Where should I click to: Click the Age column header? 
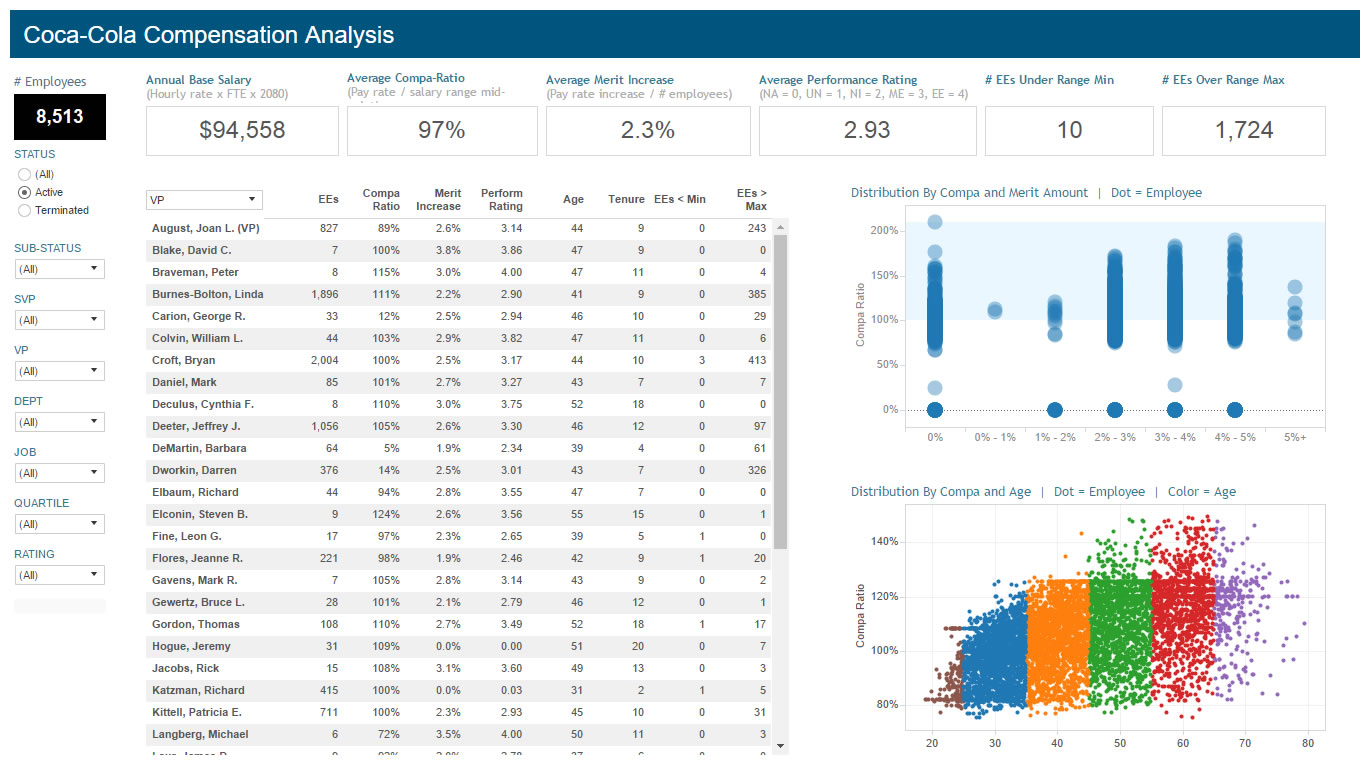[573, 200]
